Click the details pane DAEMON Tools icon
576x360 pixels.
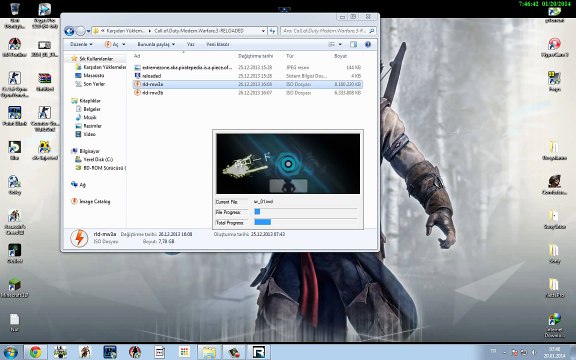[79, 238]
